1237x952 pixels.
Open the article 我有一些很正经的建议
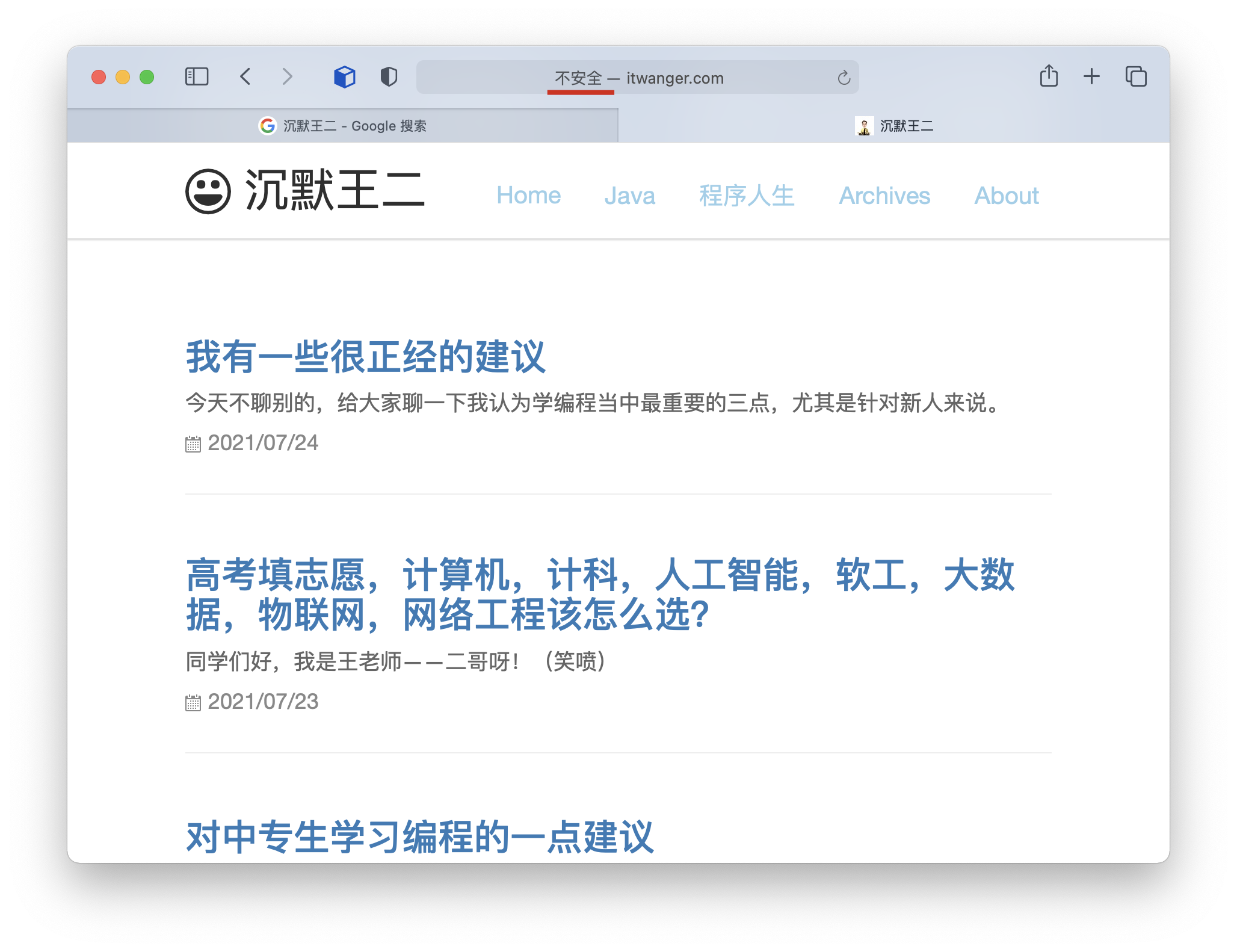366,356
